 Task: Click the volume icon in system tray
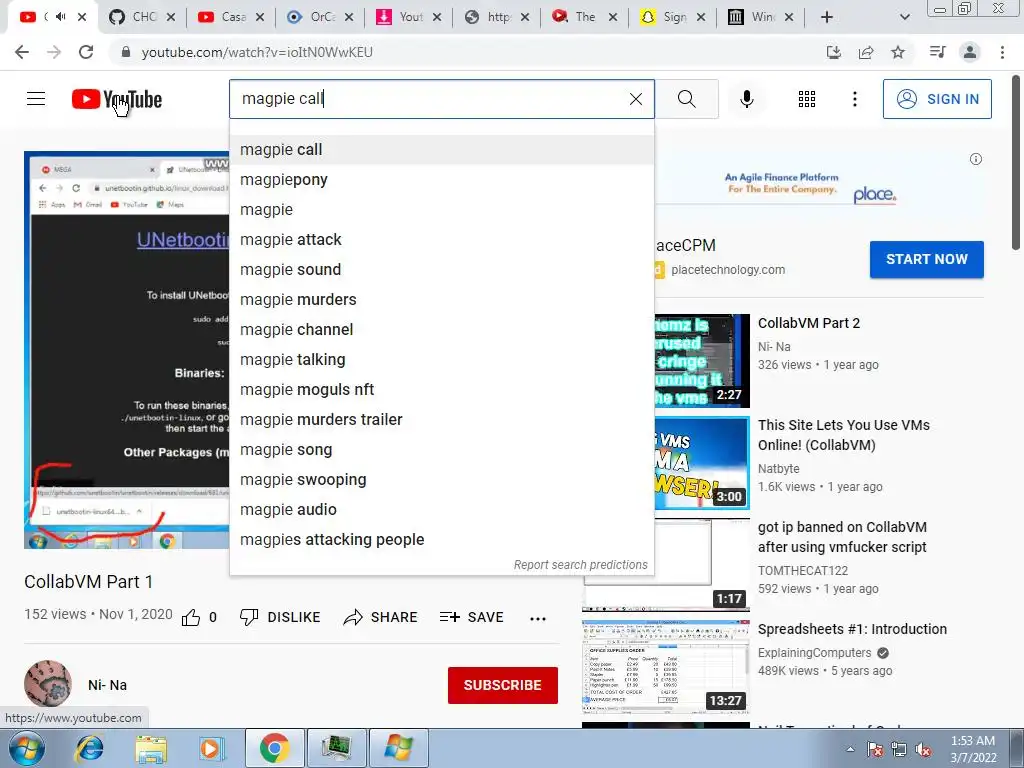[x=923, y=750]
